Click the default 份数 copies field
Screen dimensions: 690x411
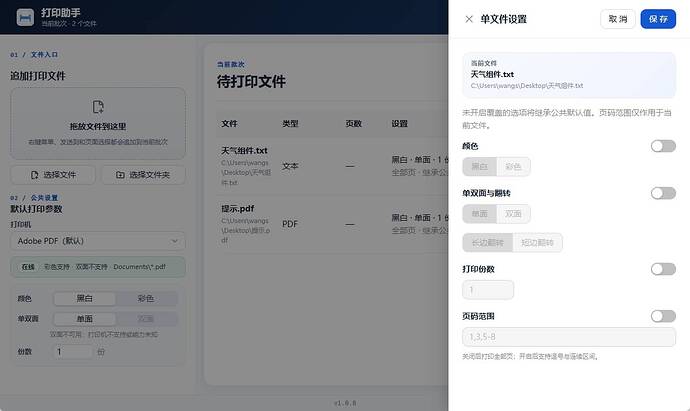coord(72,352)
